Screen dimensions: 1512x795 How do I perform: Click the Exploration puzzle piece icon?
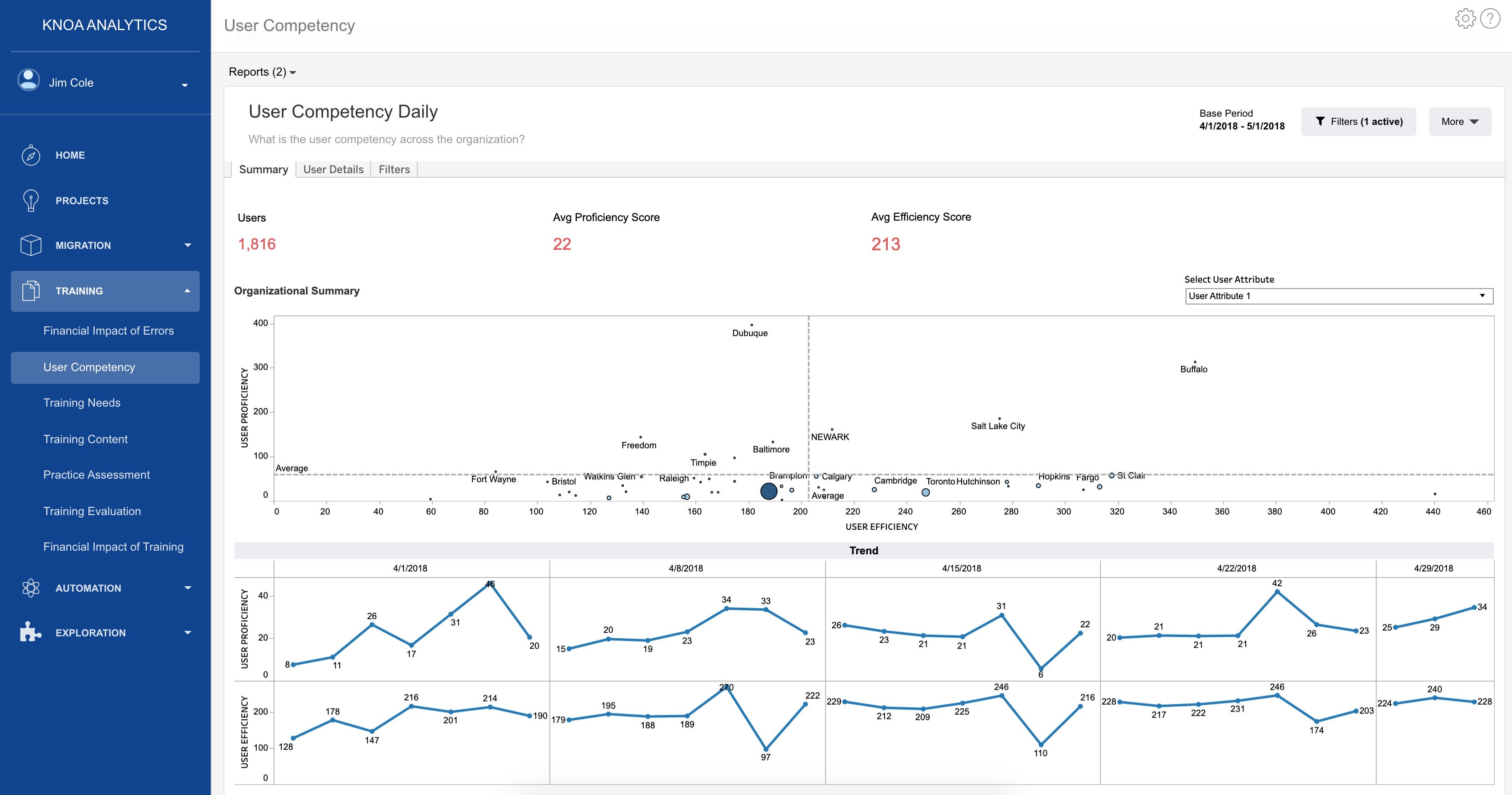coord(31,632)
